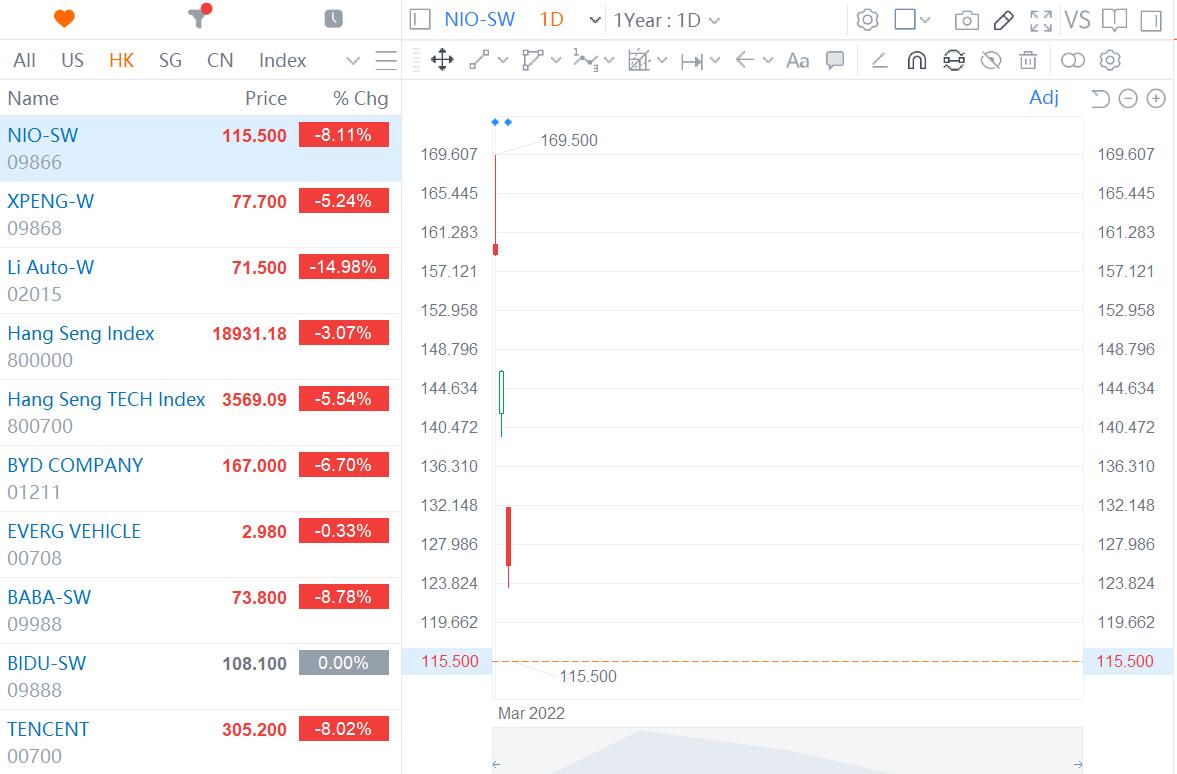Toggle the Adj price adjustment mode
Screen dimensions: 1177x774
click(x=1044, y=97)
